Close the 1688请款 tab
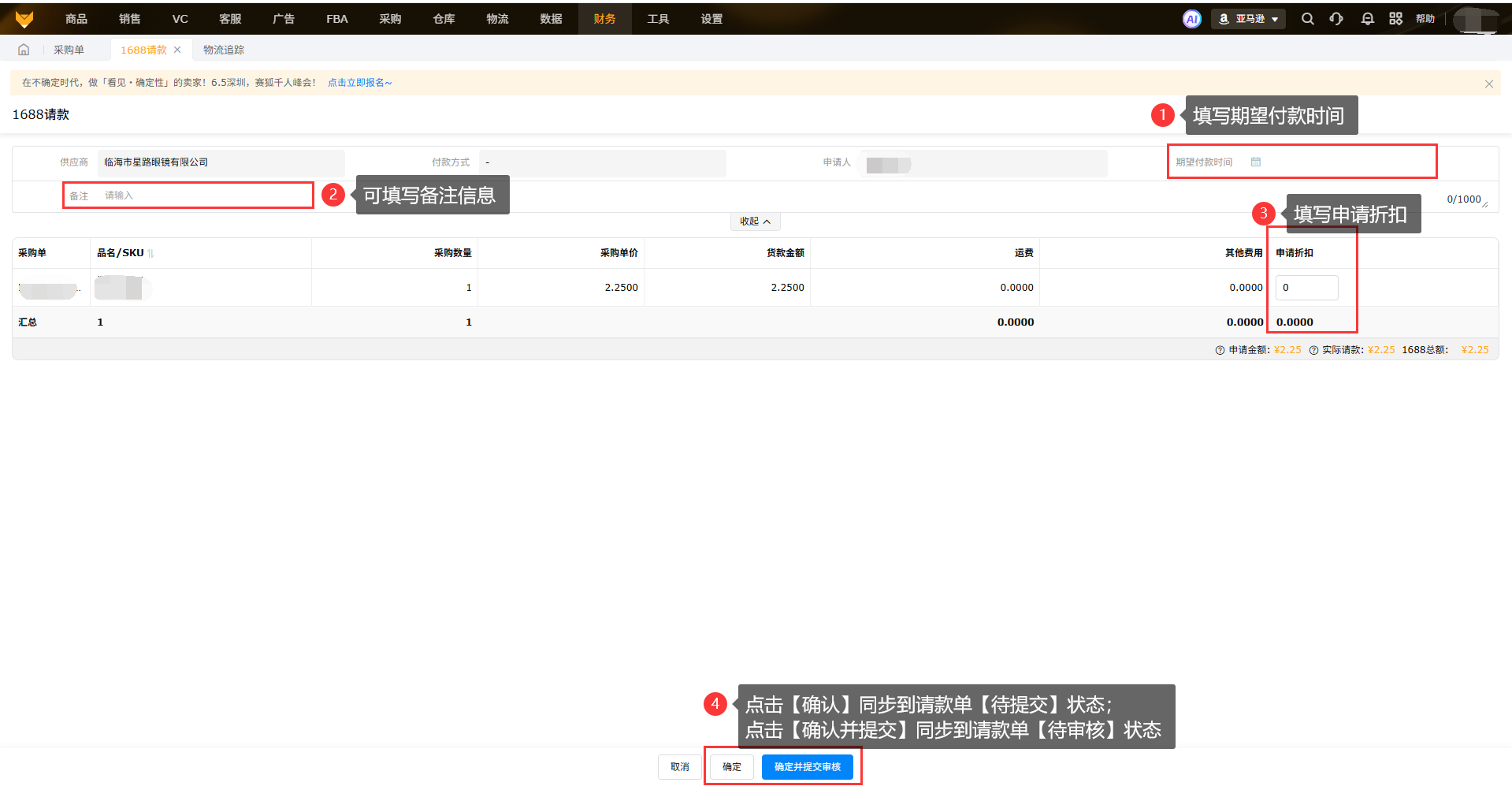Screen dimensions: 1512x786 click(x=177, y=50)
